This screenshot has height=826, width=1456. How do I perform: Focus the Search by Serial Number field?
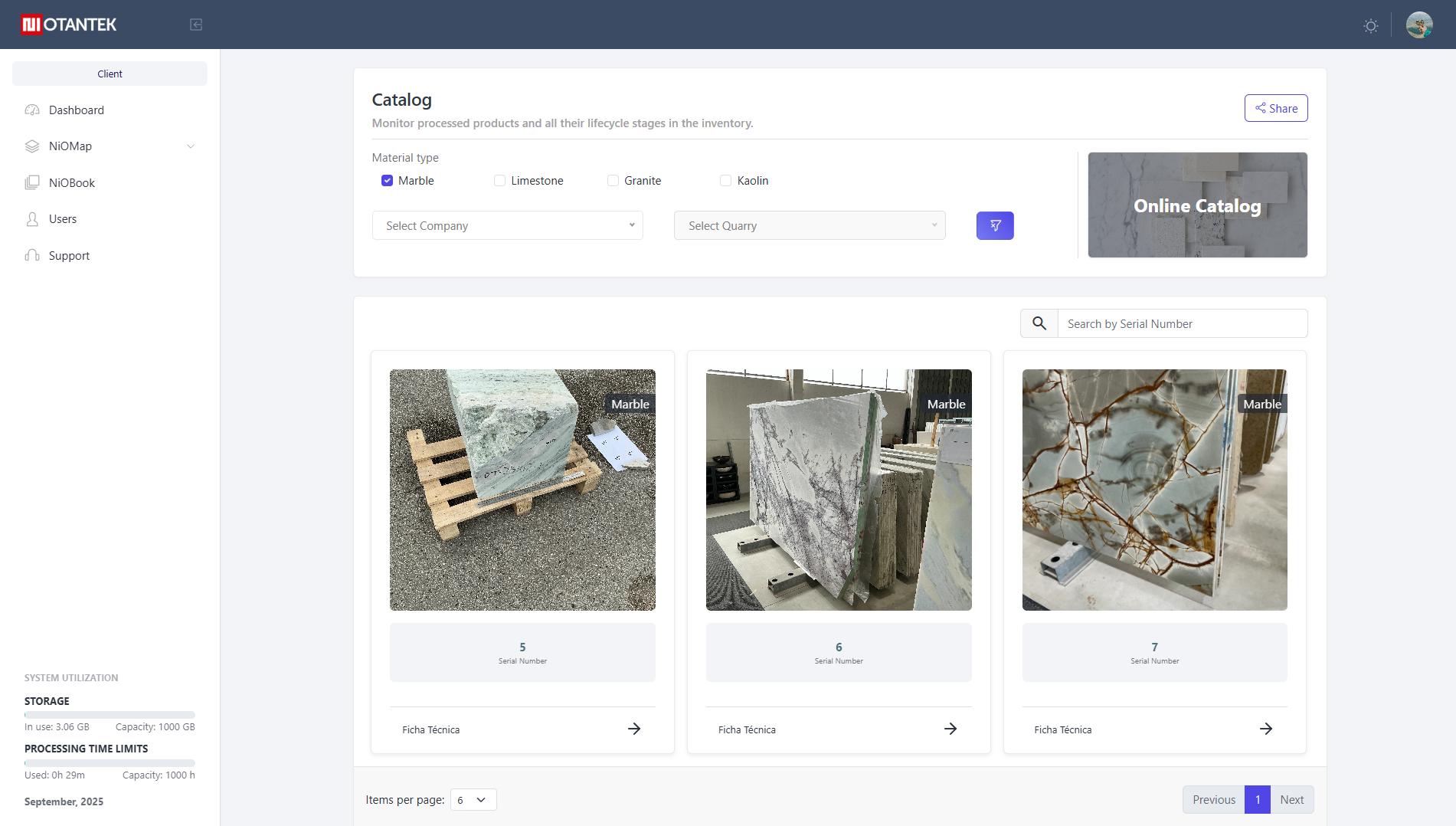click(1182, 324)
